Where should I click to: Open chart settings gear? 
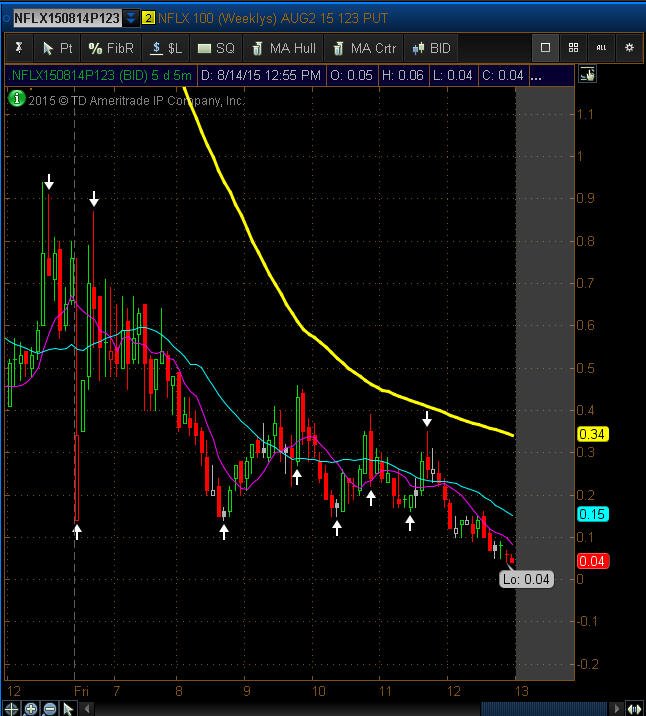click(x=629, y=47)
